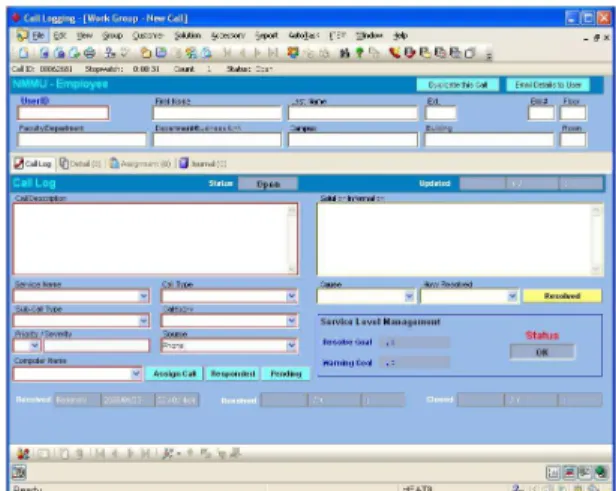
Task: Click the icon at the bottom-left above Ready
Action: click(x=19, y=473)
